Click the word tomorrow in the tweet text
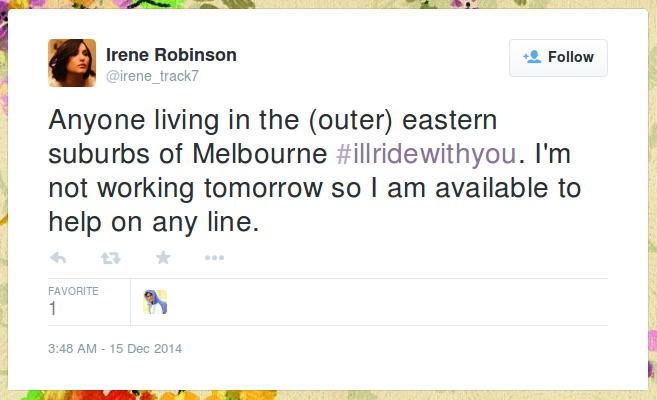 pos(263,188)
